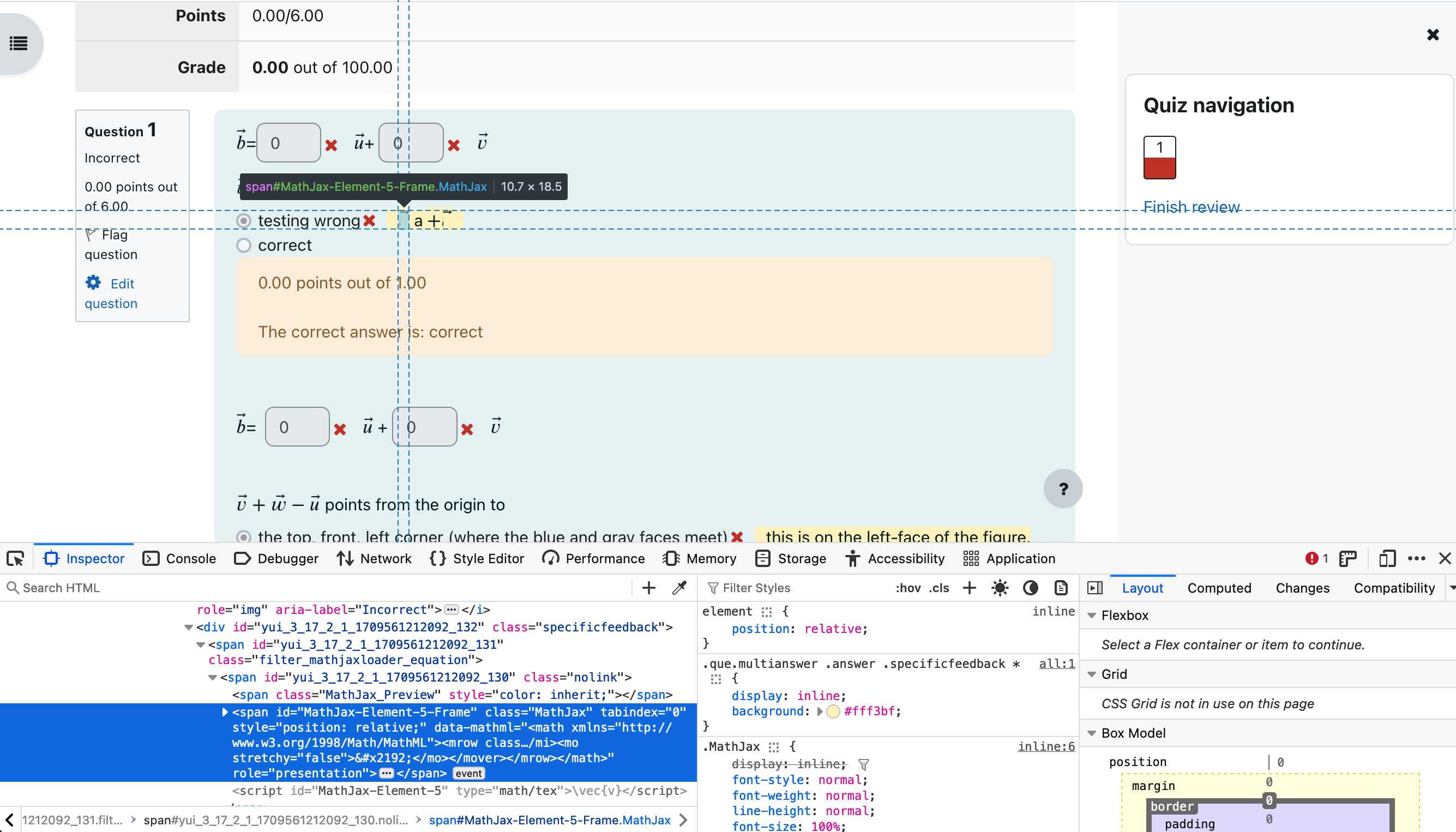Switch to the Computed tab
The height and width of the screenshot is (832, 1456).
point(1219,587)
